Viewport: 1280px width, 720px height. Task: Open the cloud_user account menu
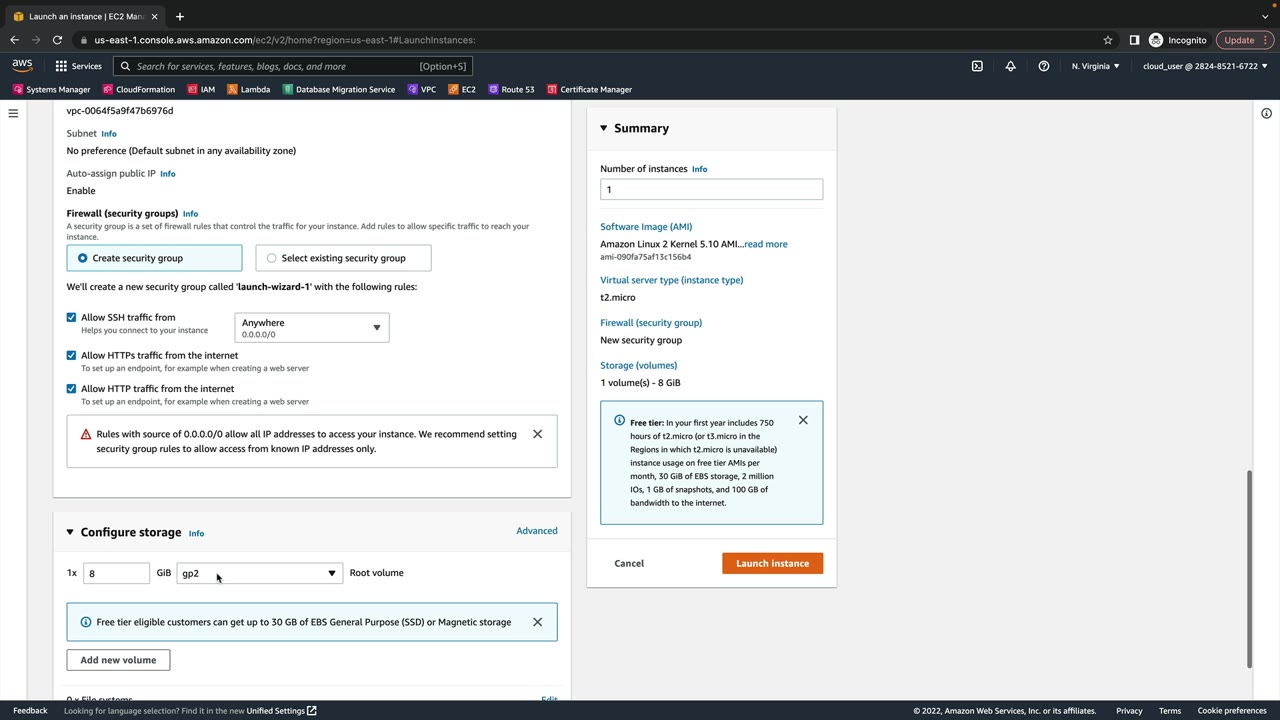point(1205,66)
